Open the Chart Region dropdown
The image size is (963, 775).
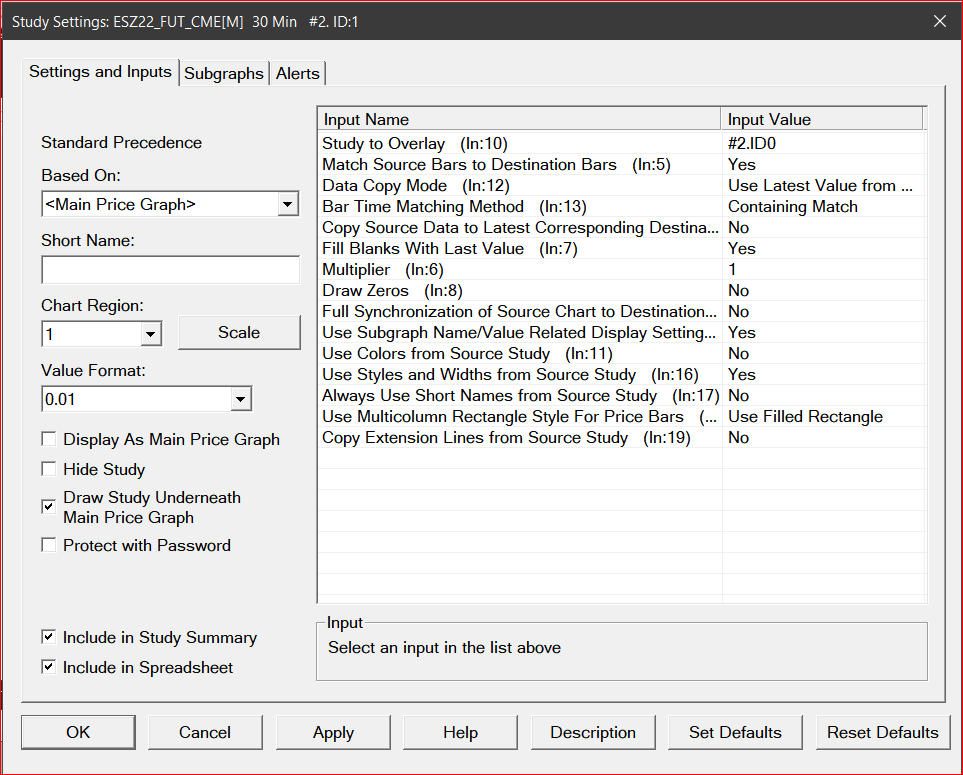pyautogui.click(x=151, y=334)
